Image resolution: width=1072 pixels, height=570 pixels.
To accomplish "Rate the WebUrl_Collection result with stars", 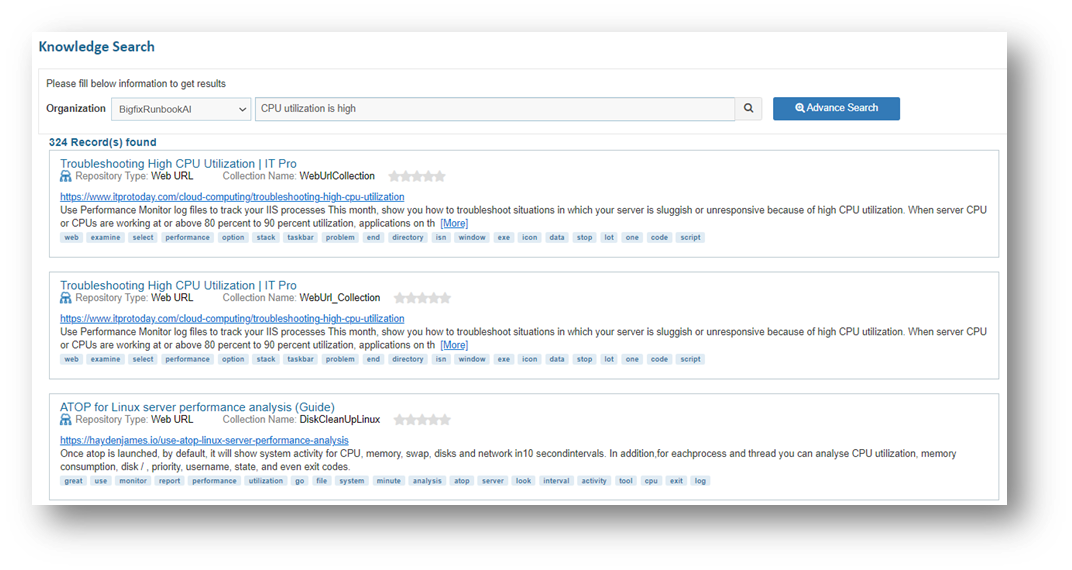I will click(422, 298).
